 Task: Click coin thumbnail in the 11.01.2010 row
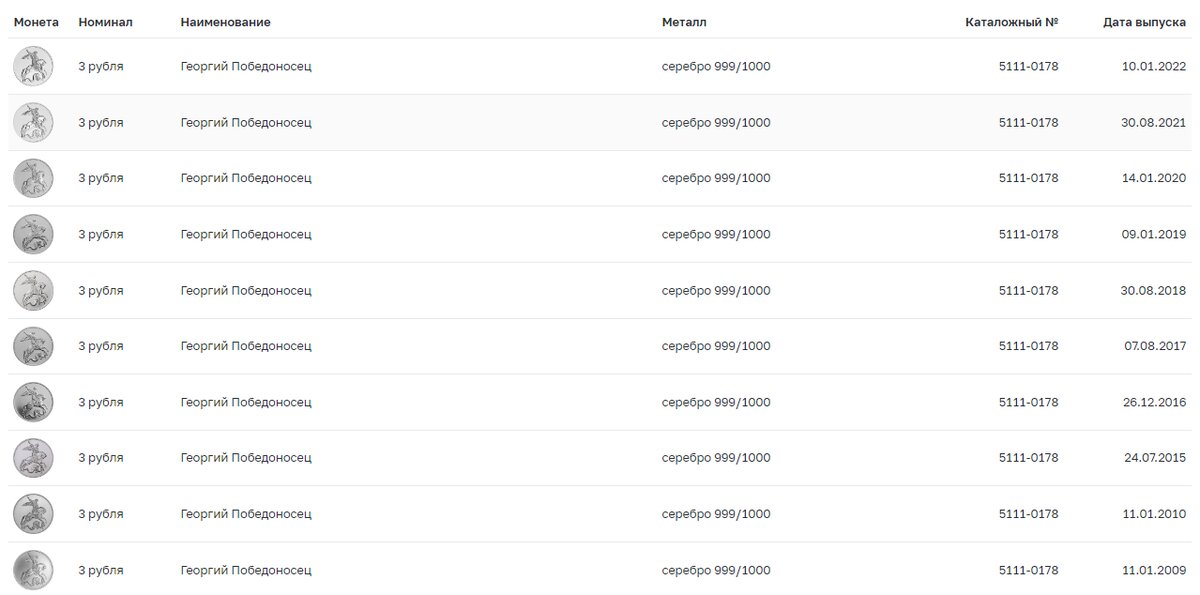tap(33, 515)
